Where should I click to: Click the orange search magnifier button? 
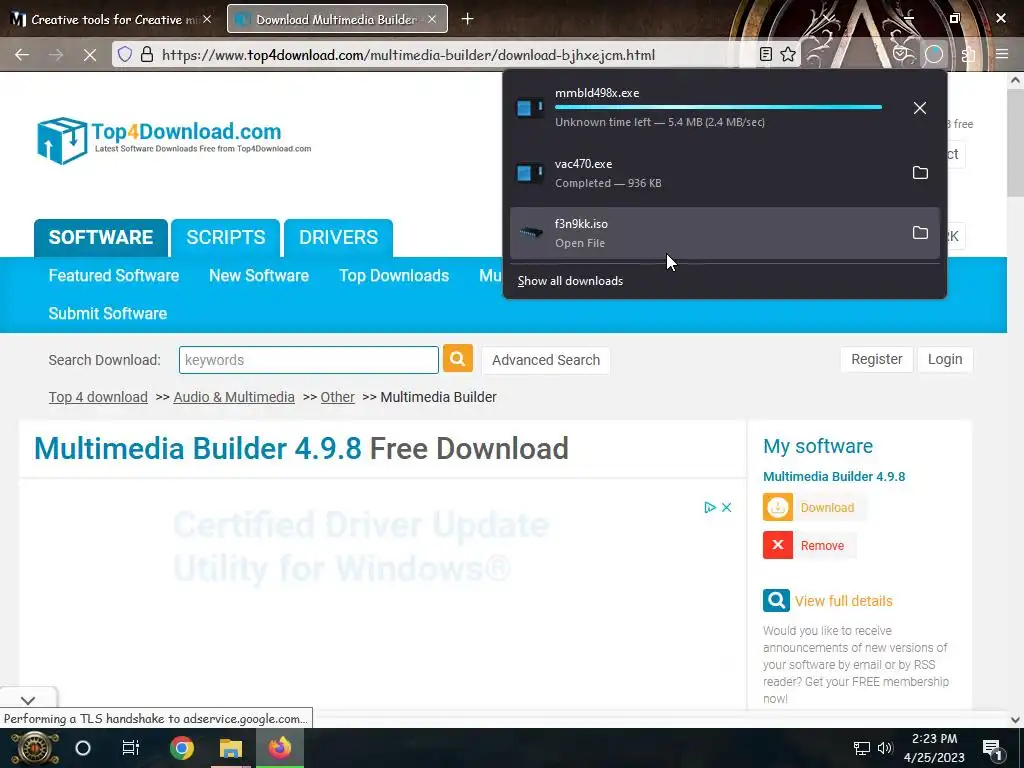coord(458,359)
